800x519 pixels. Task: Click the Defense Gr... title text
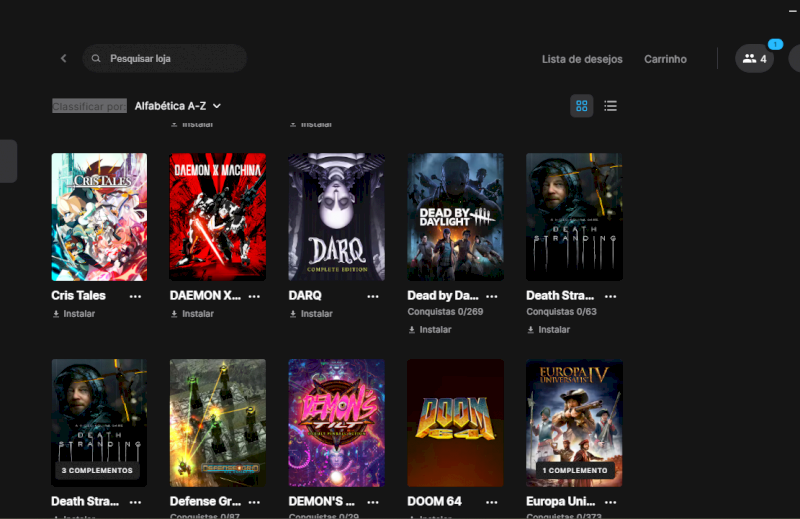click(x=205, y=501)
